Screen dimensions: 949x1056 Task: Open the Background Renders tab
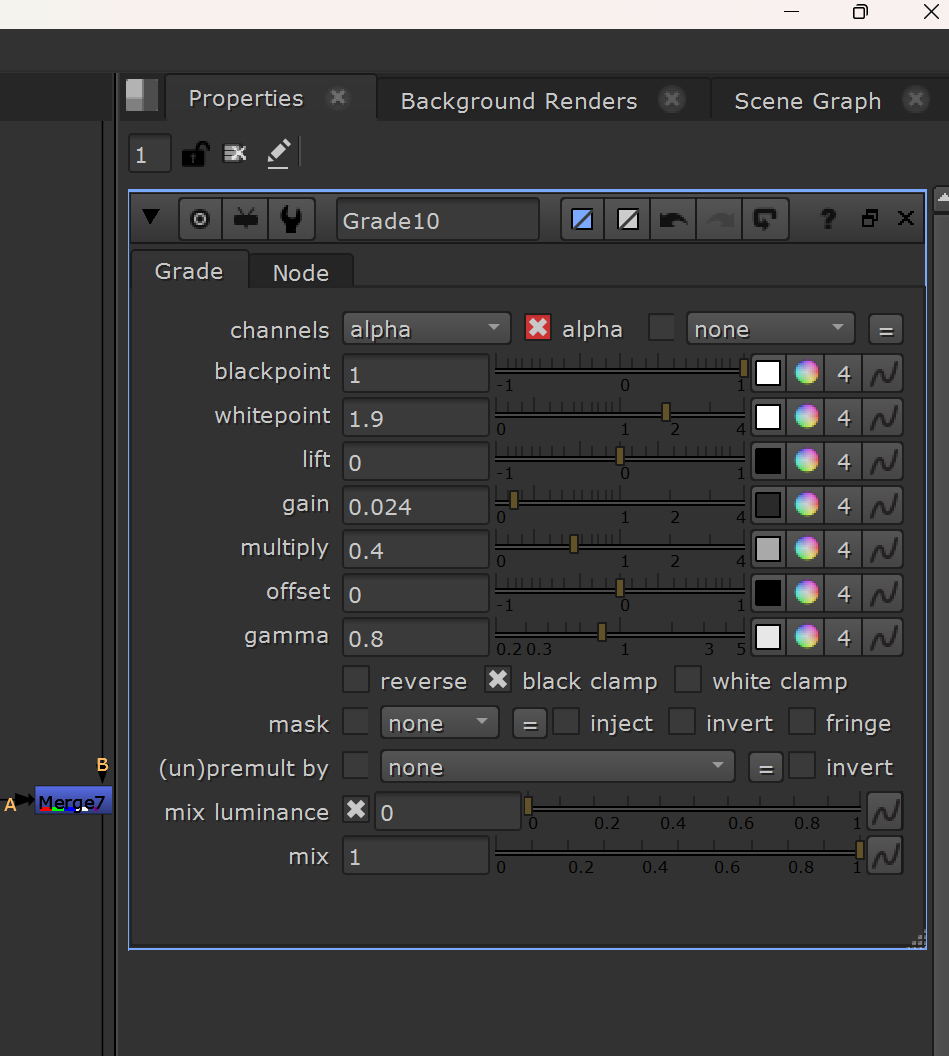click(519, 100)
